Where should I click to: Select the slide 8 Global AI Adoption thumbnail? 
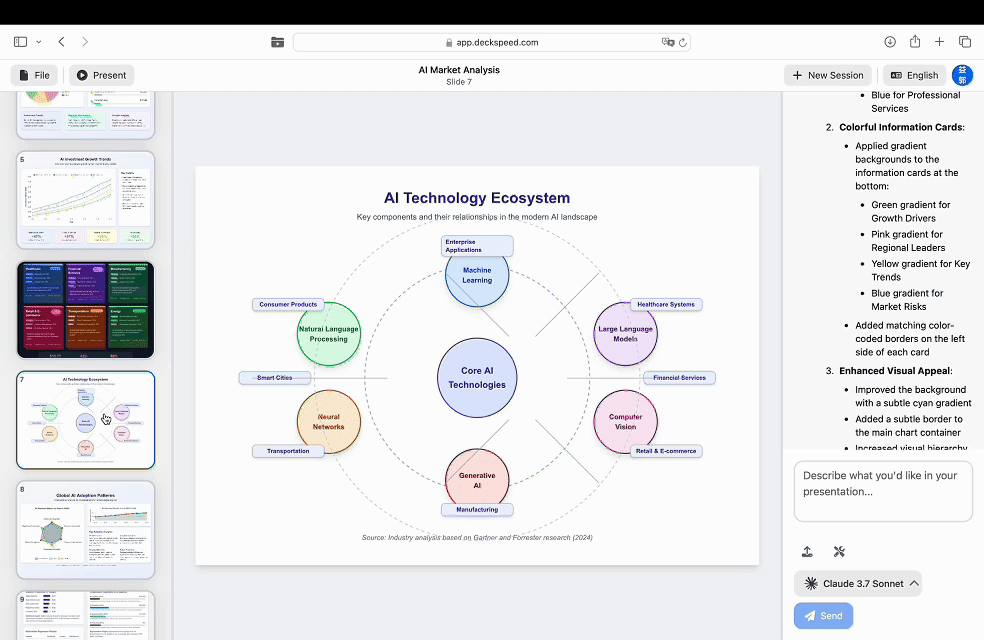[x=86, y=529]
